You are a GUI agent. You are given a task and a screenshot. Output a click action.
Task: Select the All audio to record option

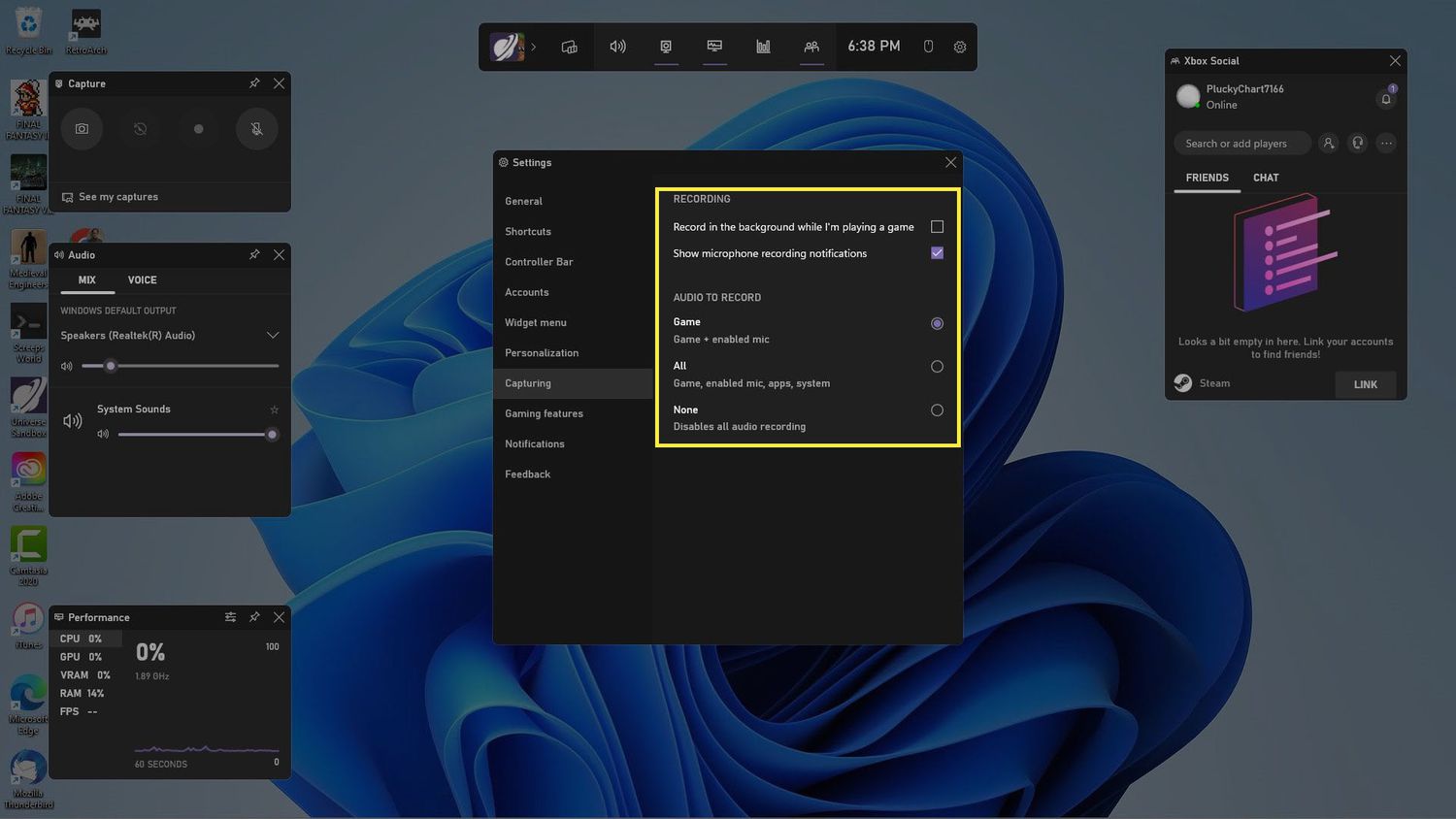pyautogui.click(x=937, y=367)
